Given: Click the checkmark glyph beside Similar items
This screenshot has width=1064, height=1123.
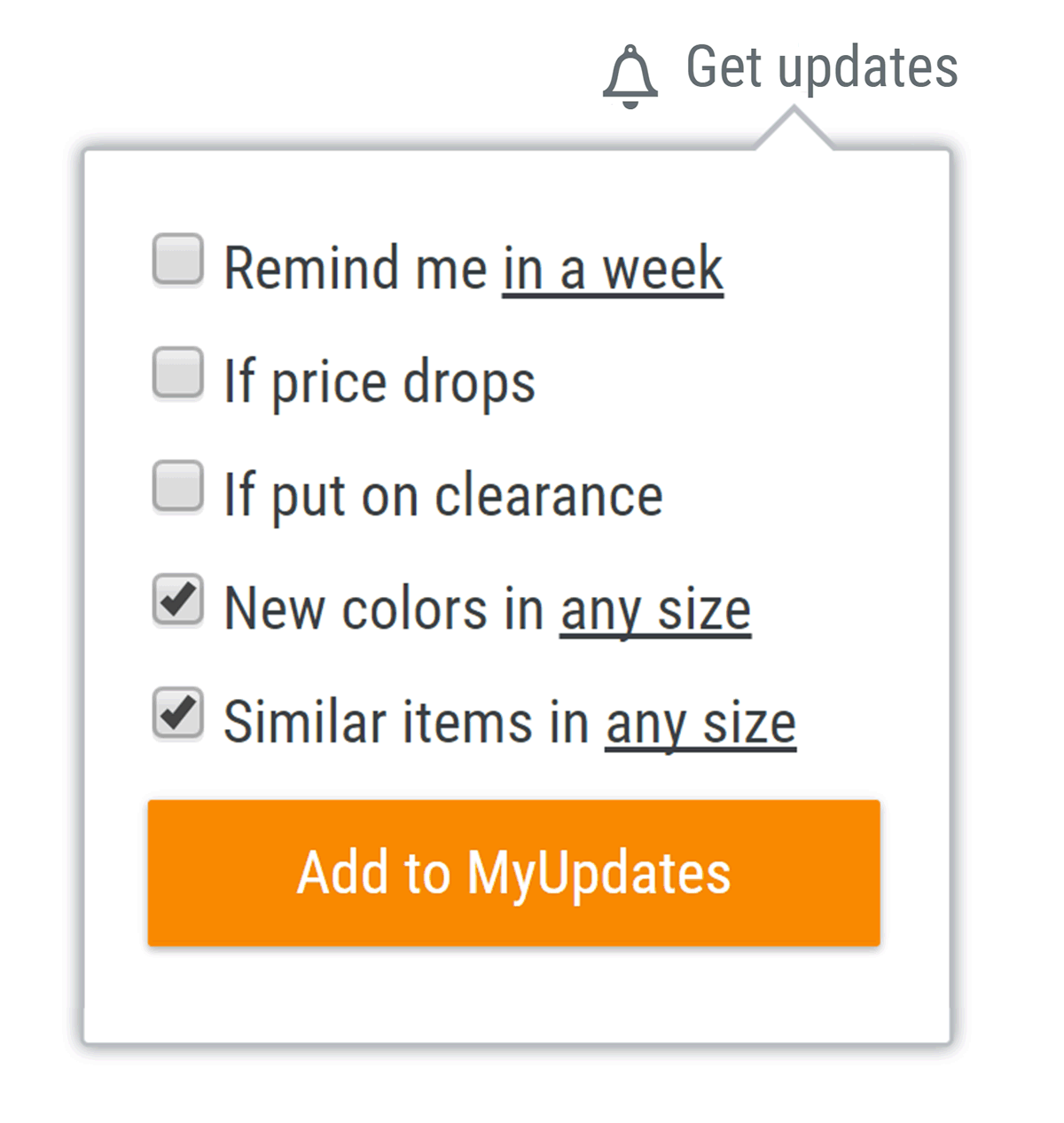Looking at the screenshot, I should click(179, 711).
